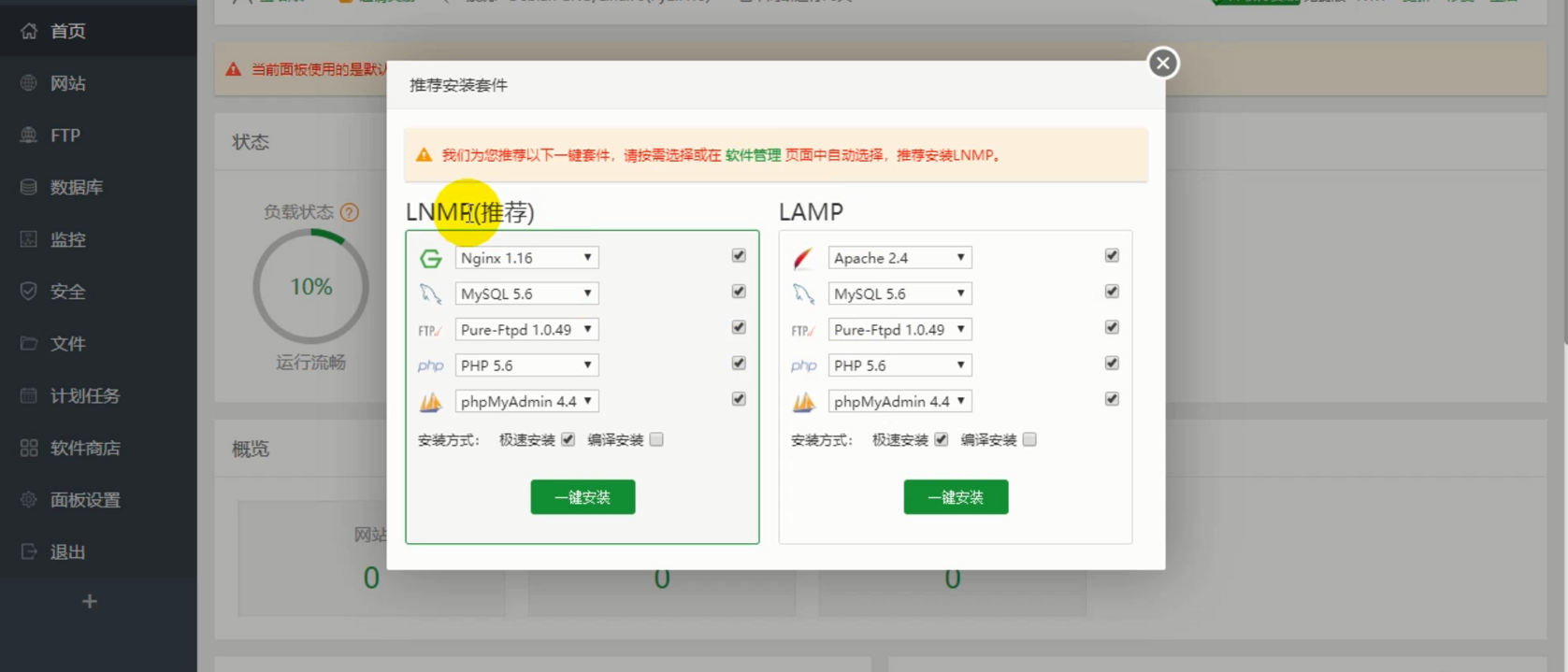The height and width of the screenshot is (672, 1568).
Task: Click the database icon next to 数据库
Action: [29, 187]
